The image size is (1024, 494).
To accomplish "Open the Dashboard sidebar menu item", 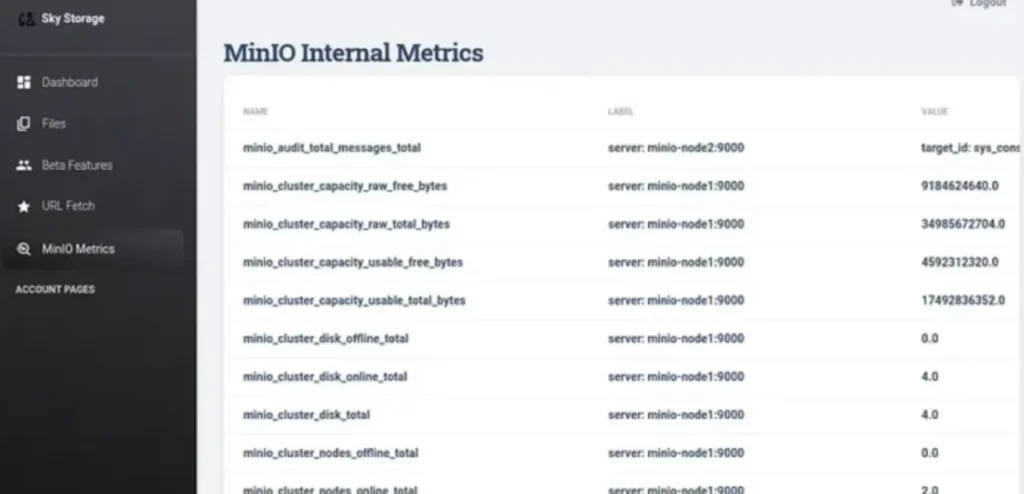I will [x=69, y=82].
